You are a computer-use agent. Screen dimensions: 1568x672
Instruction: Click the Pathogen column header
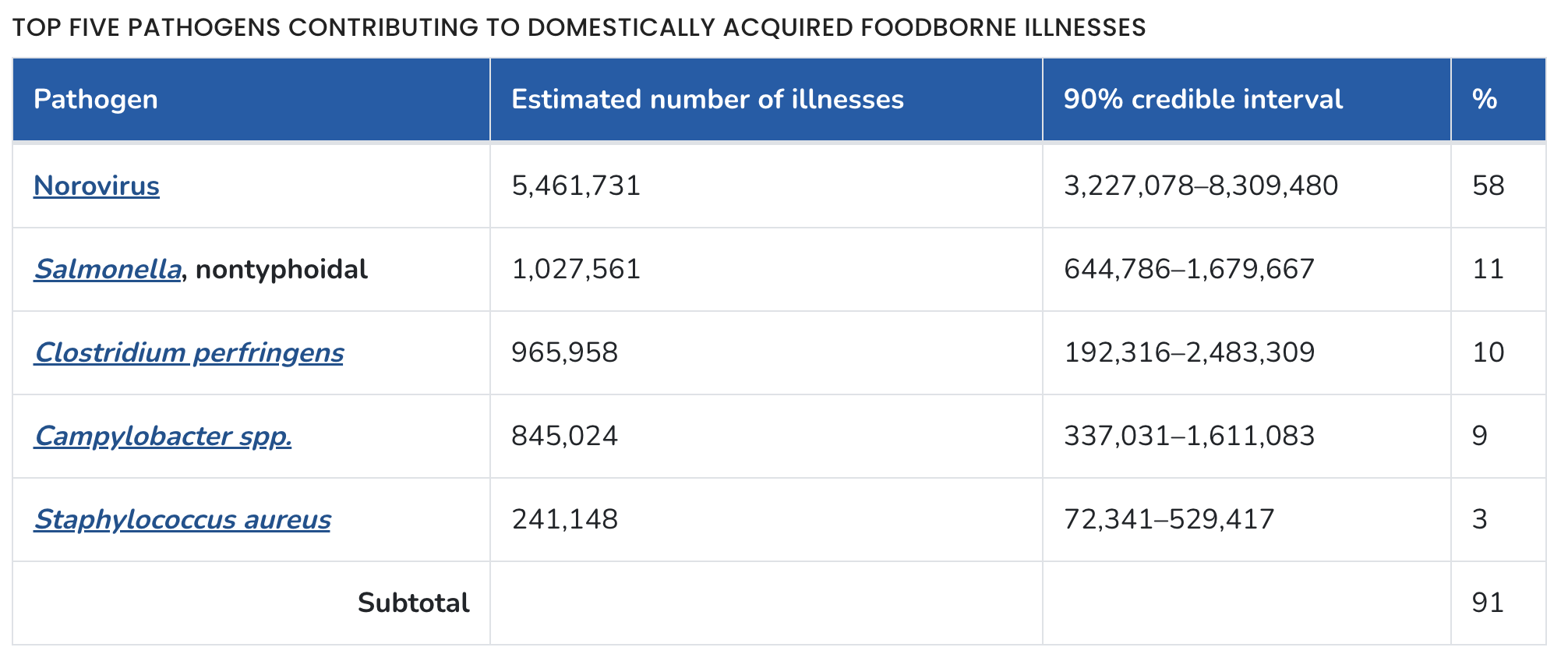(x=96, y=100)
